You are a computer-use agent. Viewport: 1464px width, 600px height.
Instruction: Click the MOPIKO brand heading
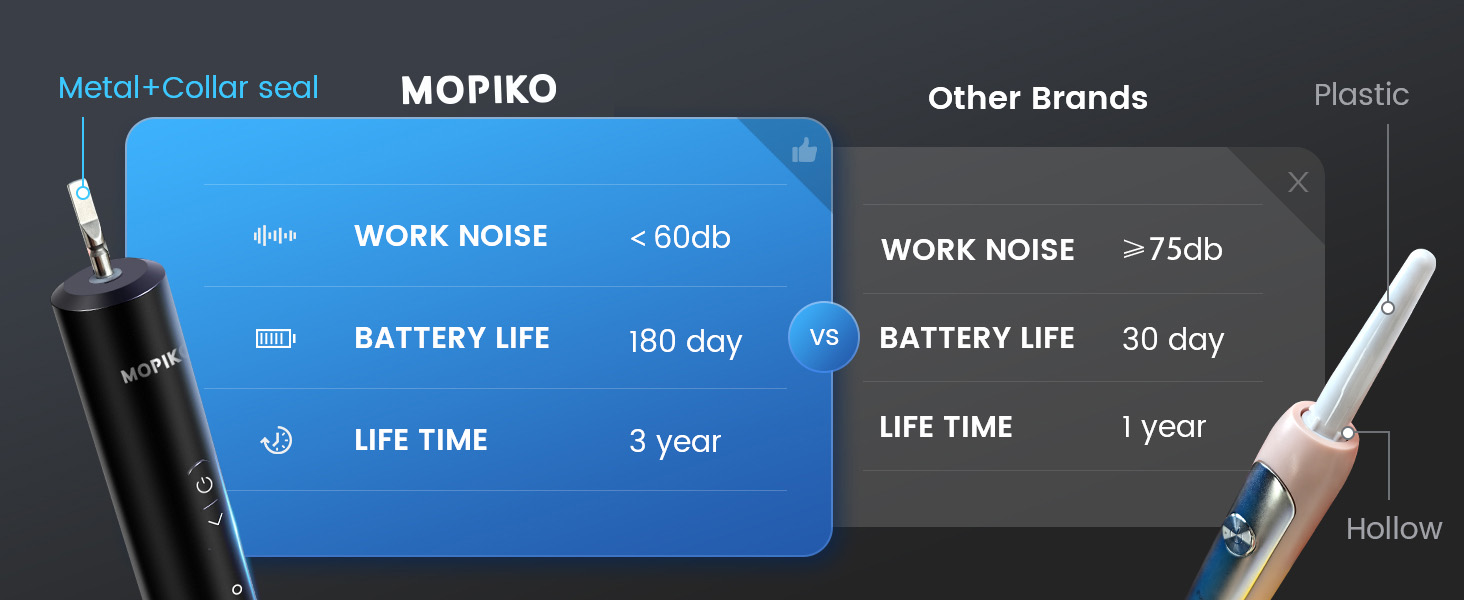pos(479,91)
